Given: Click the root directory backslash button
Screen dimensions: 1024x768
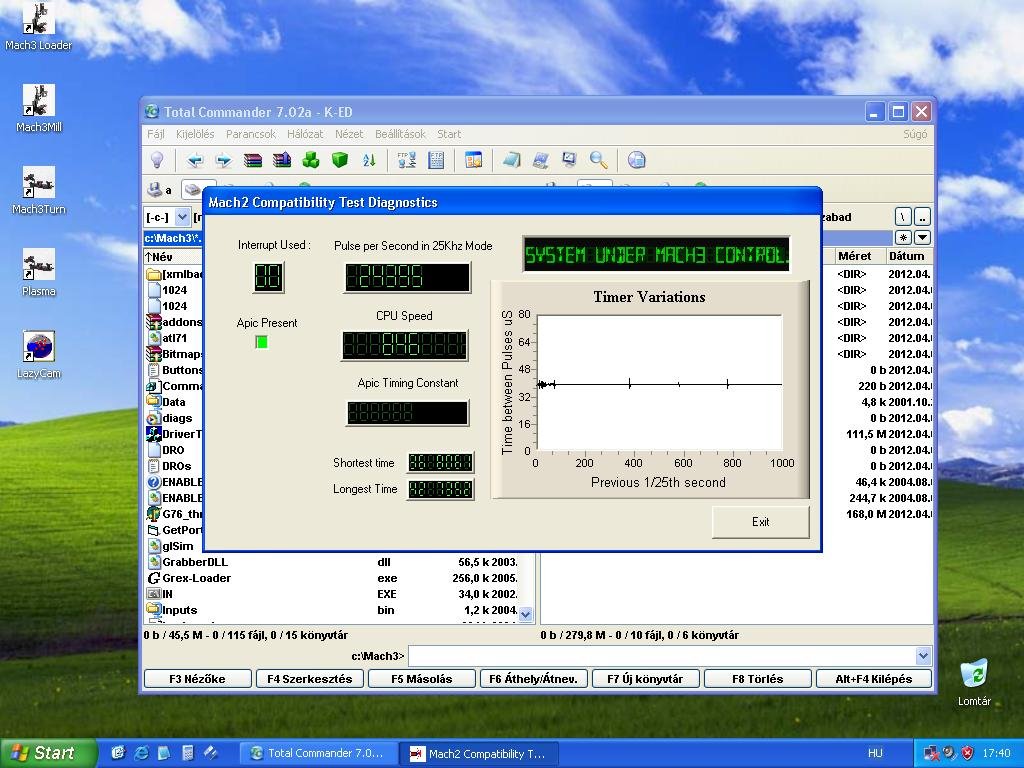Looking at the screenshot, I should 903,217.
